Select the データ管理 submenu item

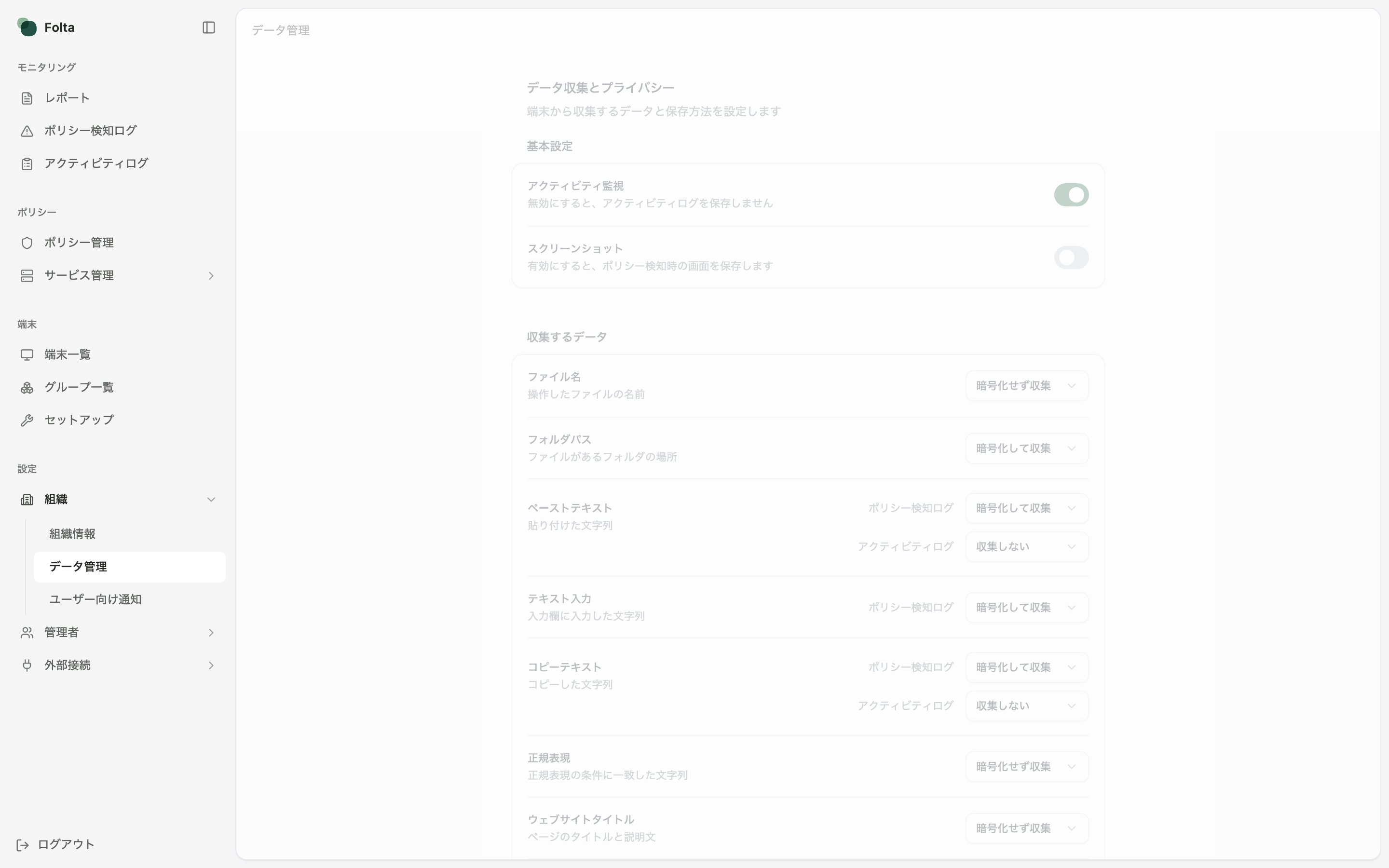(130, 567)
